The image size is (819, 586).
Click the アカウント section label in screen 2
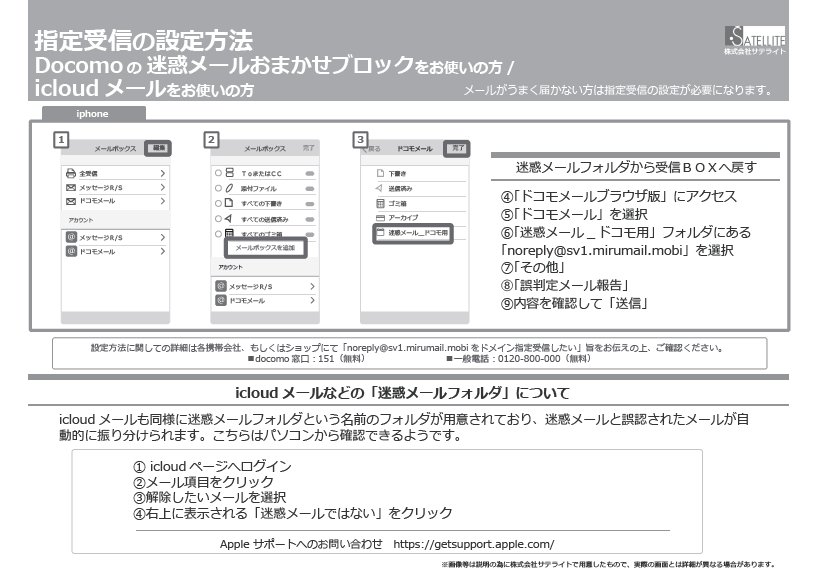[230, 267]
